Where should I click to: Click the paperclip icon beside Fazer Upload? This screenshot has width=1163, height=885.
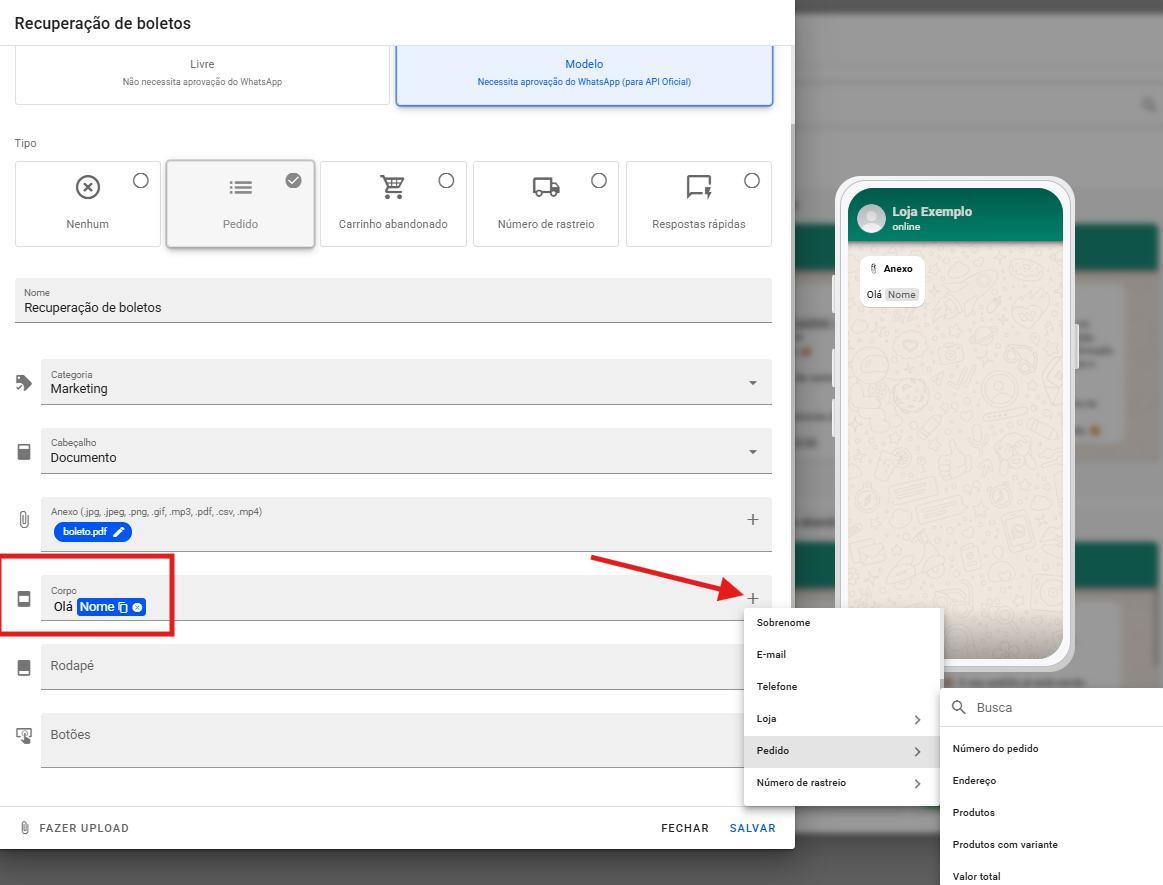(x=25, y=828)
